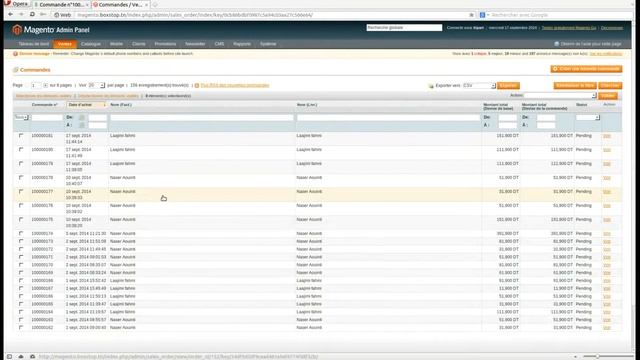Click the latest message warning icon
Viewport: 640px width, 360px height.
pyautogui.click(x=15, y=54)
